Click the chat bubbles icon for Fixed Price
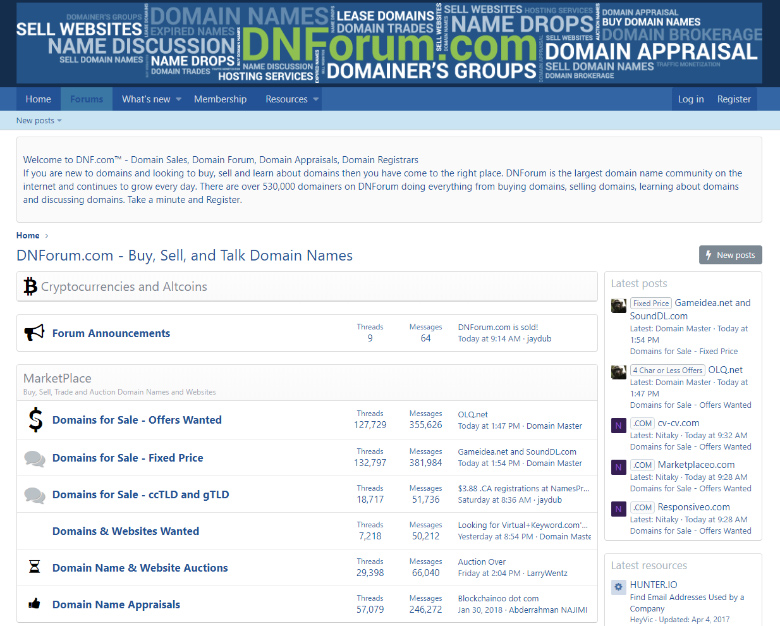 coord(35,458)
